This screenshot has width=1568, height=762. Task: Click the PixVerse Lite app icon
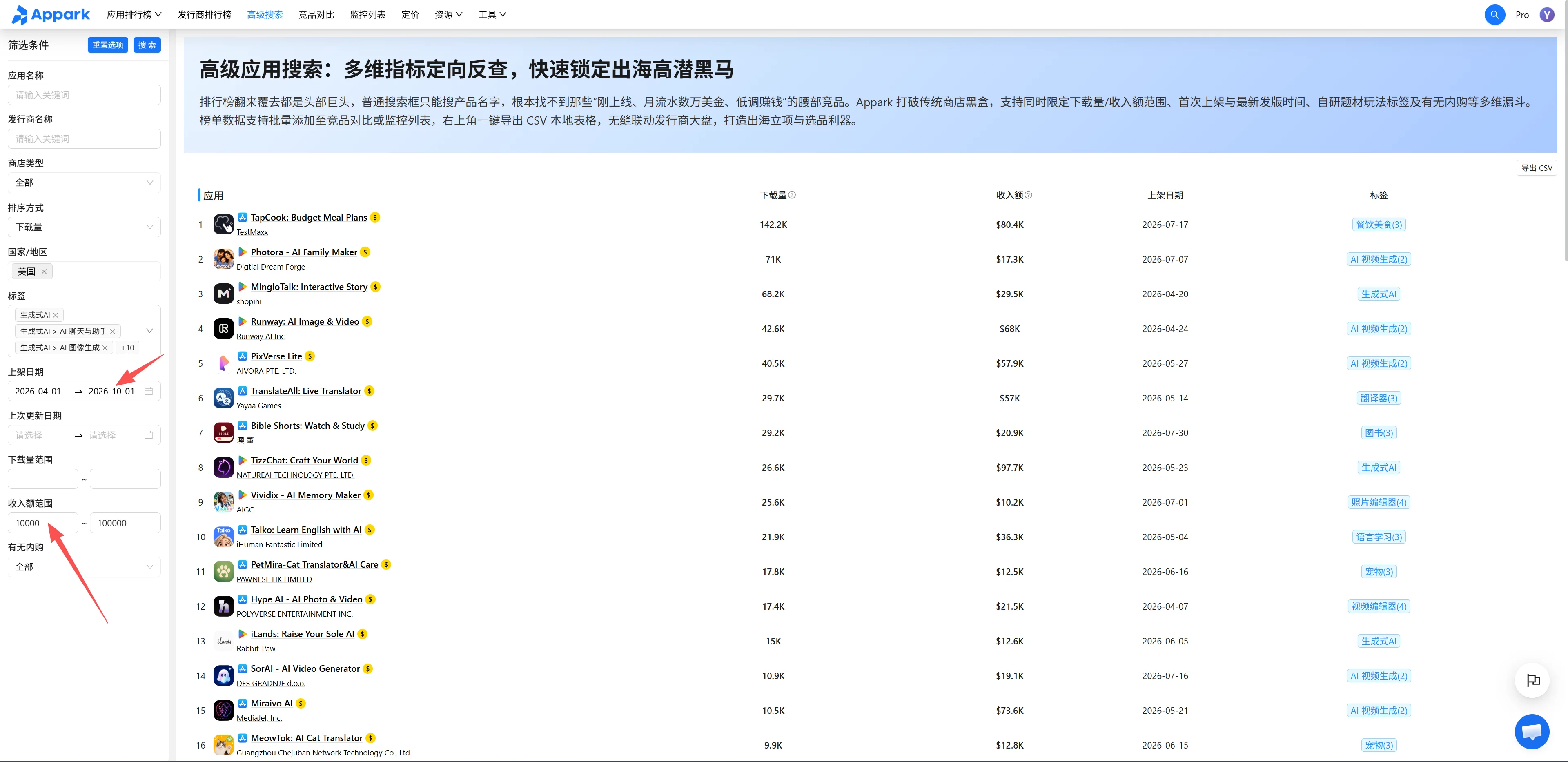point(223,363)
